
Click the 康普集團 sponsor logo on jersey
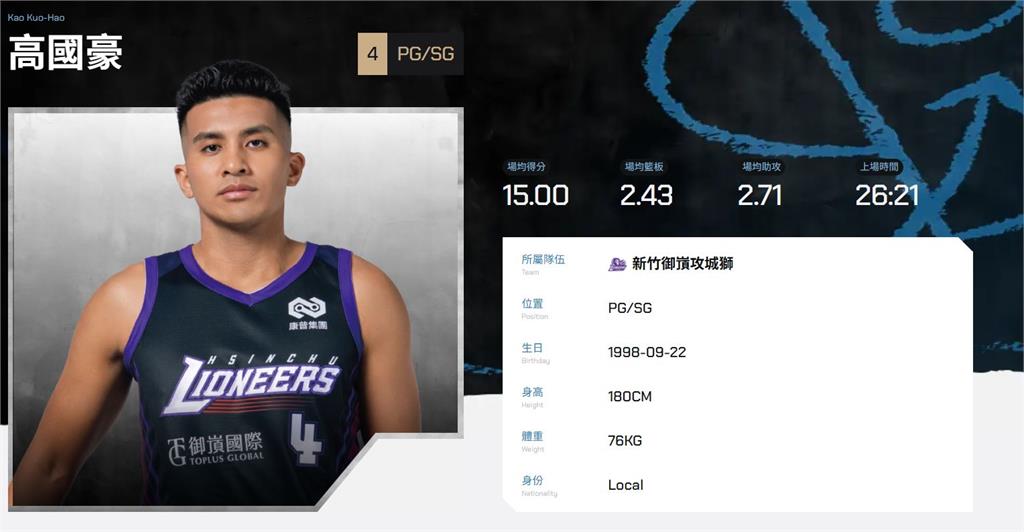pos(307,313)
